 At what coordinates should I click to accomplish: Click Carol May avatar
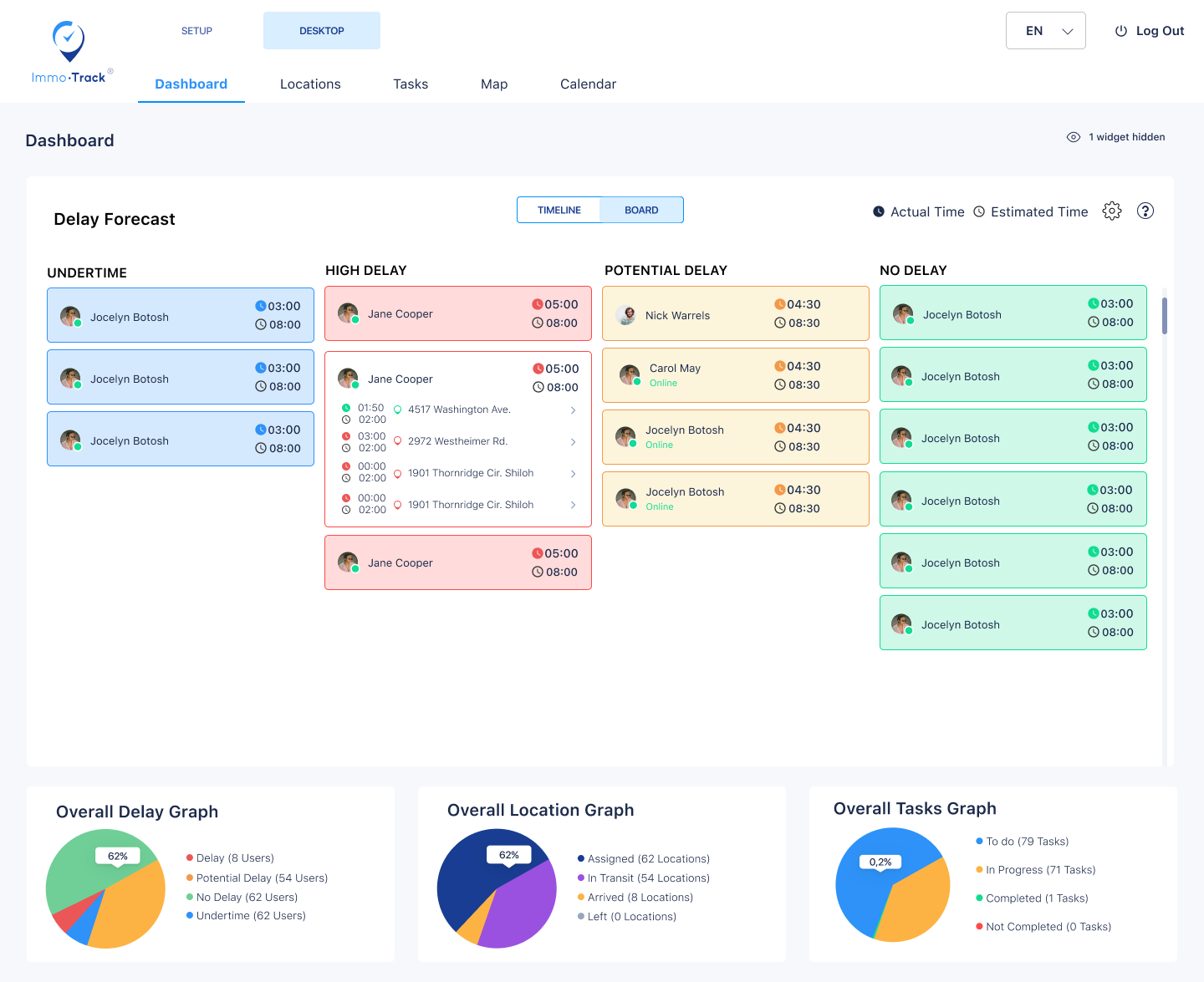[x=630, y=374]
